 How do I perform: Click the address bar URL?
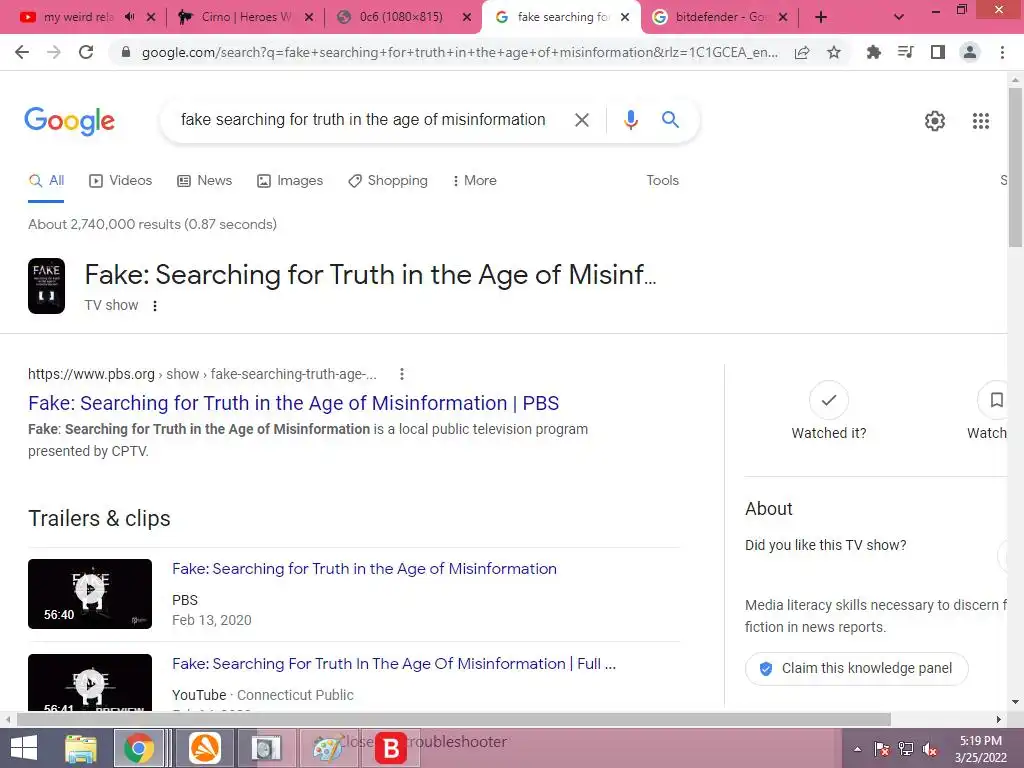[459, 52]
